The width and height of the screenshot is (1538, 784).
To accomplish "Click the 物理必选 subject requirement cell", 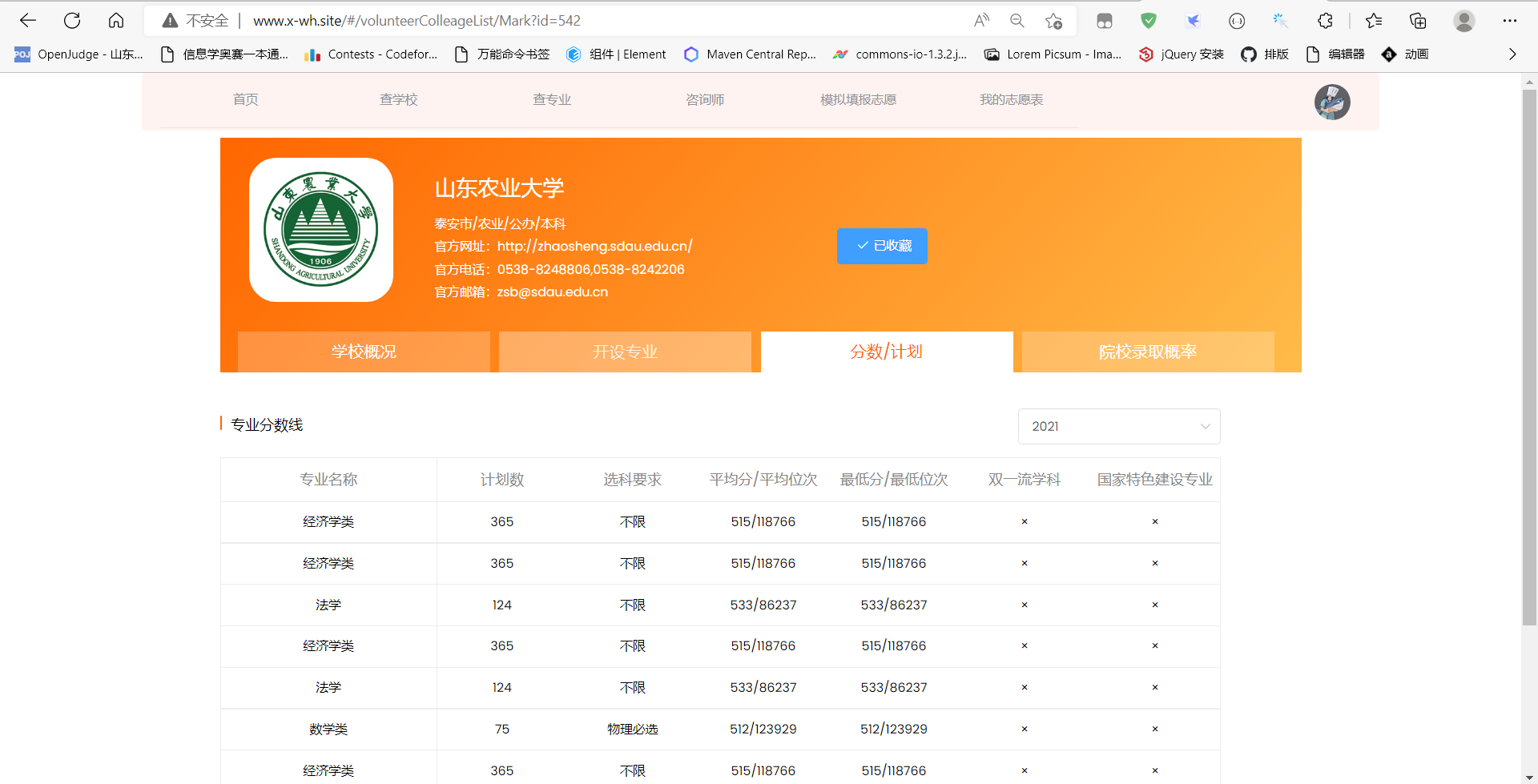I will click(x=632, y=729).
